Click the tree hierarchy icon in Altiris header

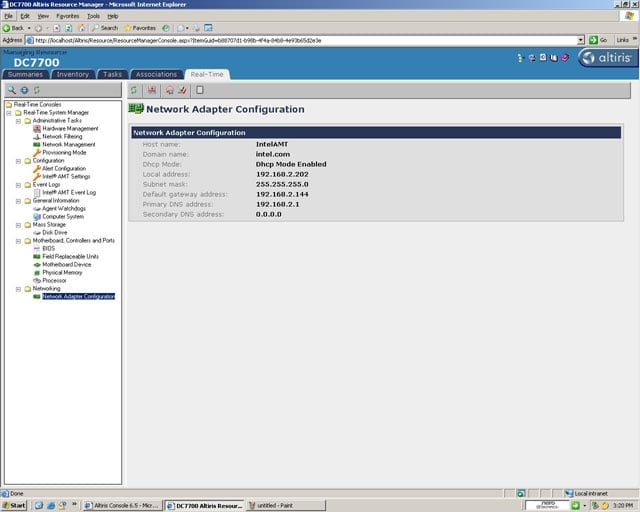pos(520,58)
